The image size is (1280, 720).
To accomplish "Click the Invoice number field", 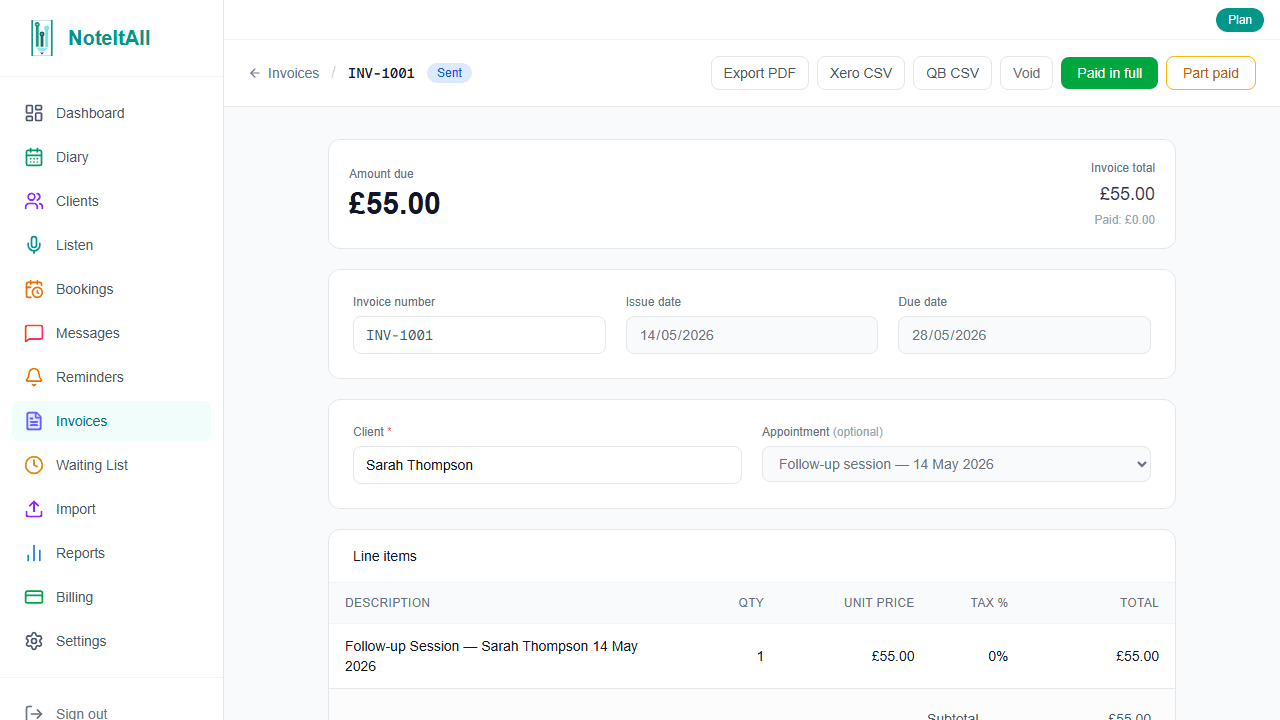I will tap(479, 335).
